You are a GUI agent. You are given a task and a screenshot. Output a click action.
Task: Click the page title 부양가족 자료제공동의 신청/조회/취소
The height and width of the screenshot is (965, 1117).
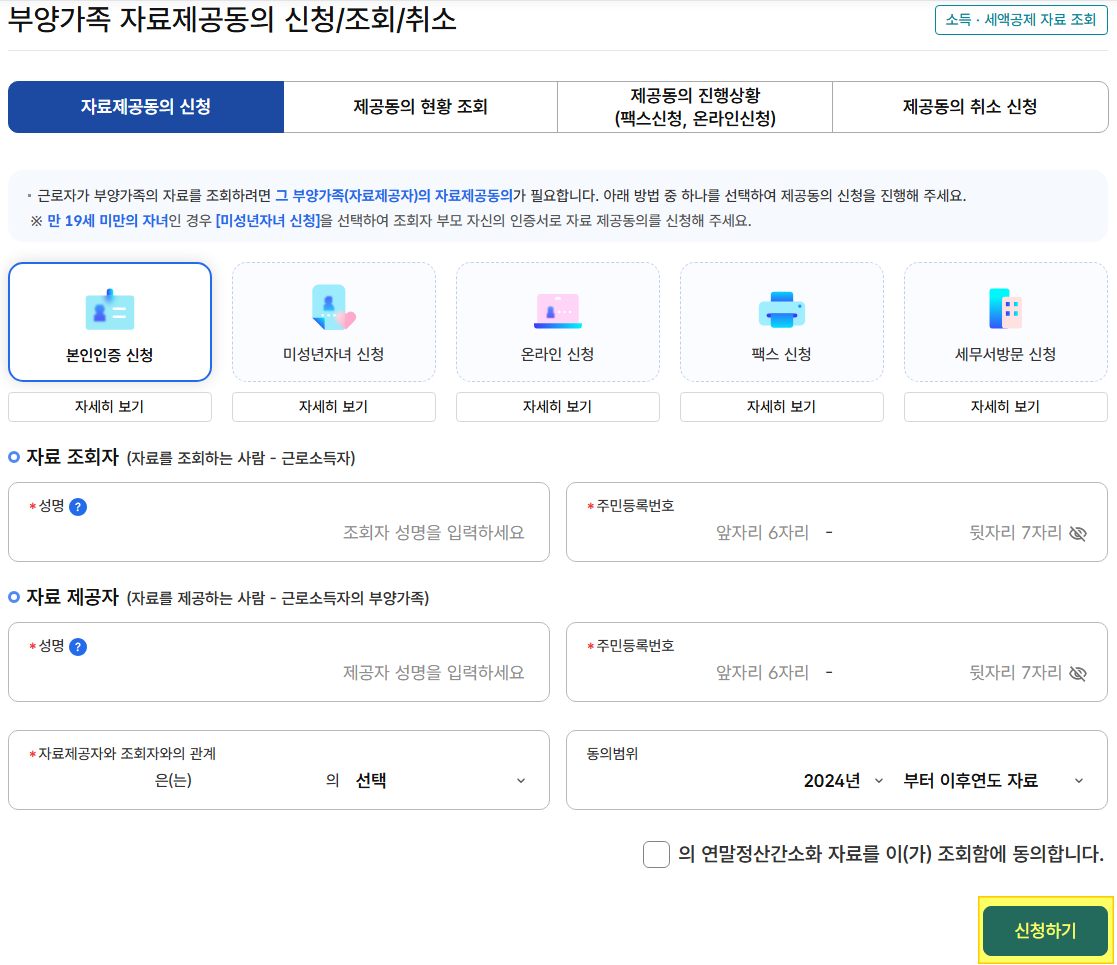pyautogui.click(x=232, y=19)
